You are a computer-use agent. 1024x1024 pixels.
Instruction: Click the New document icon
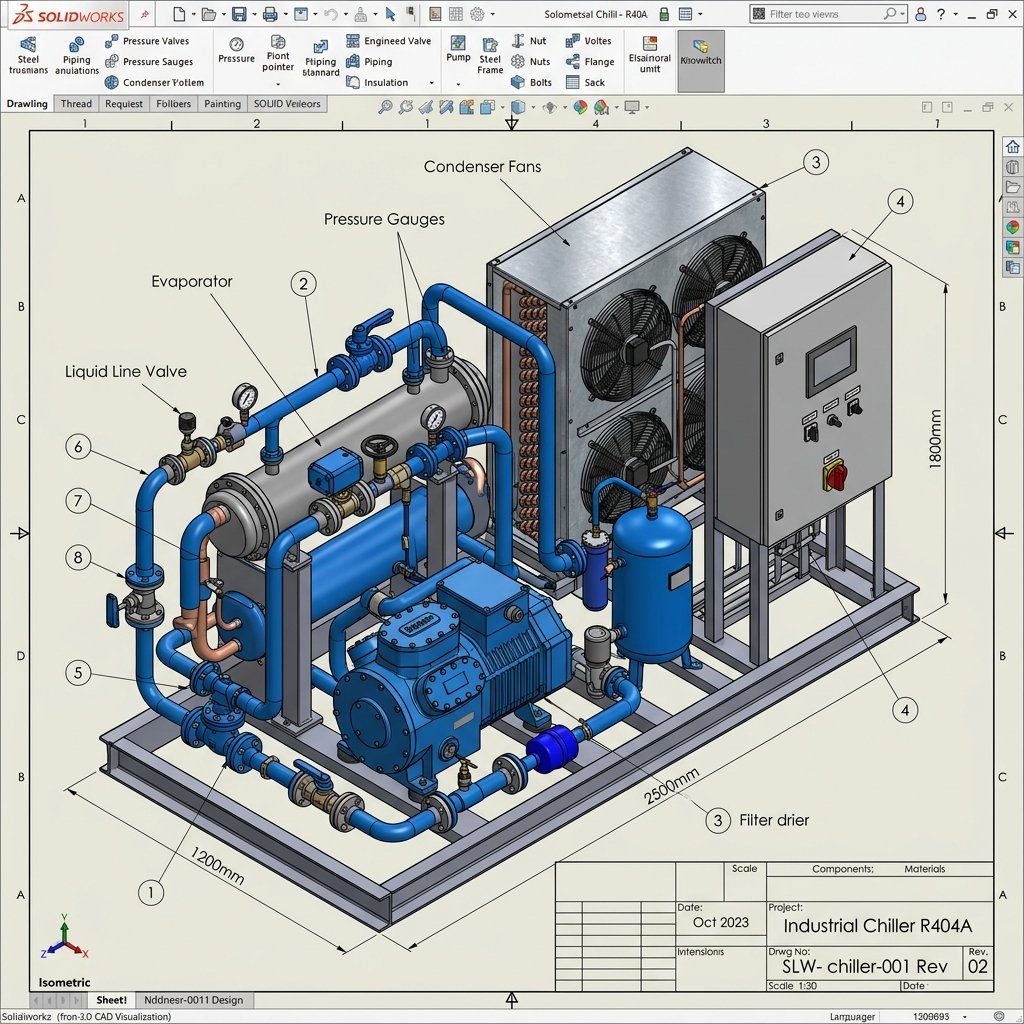[x=179, y=14]
